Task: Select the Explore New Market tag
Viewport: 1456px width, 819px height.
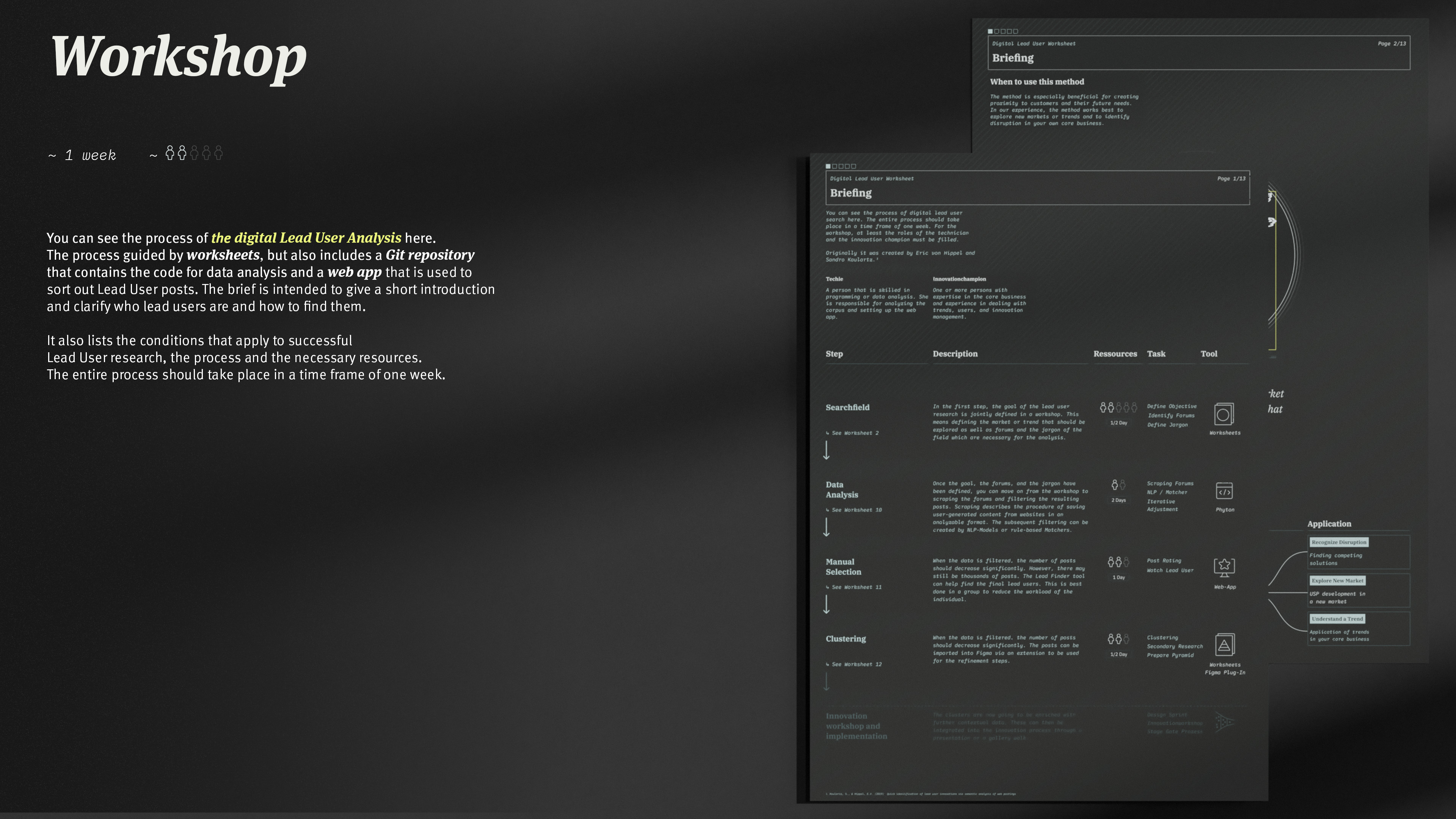Action: (1337, 581)
